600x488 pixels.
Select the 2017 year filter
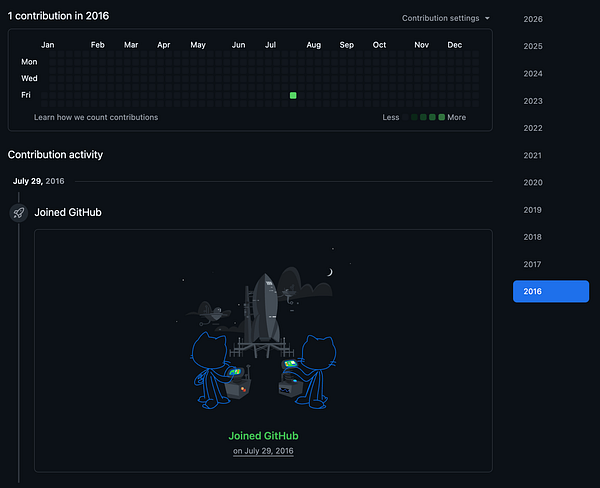(x=533, y=264)
